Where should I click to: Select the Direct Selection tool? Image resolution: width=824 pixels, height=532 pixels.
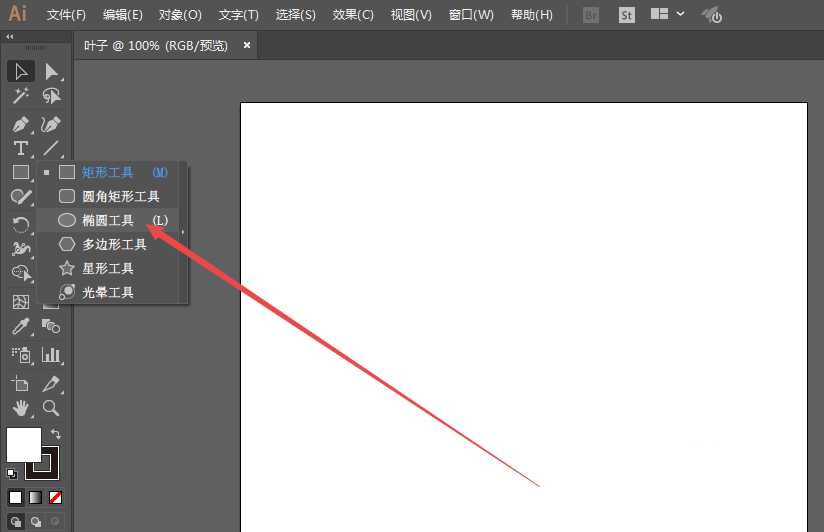[51, 71]
